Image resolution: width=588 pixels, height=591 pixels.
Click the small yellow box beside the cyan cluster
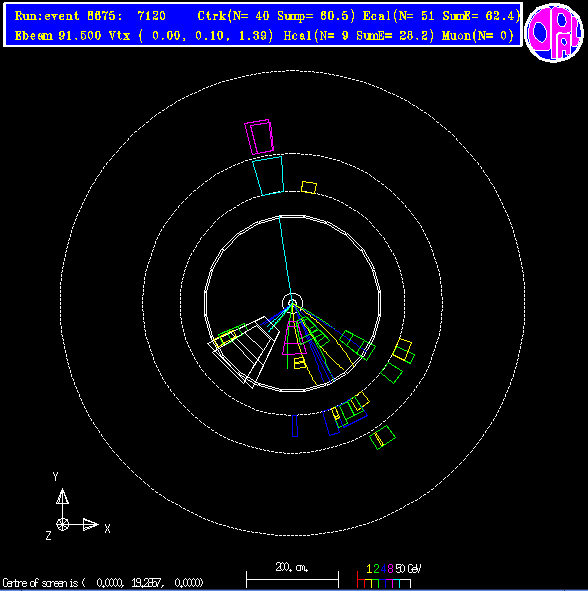click(x=309, y=187)
